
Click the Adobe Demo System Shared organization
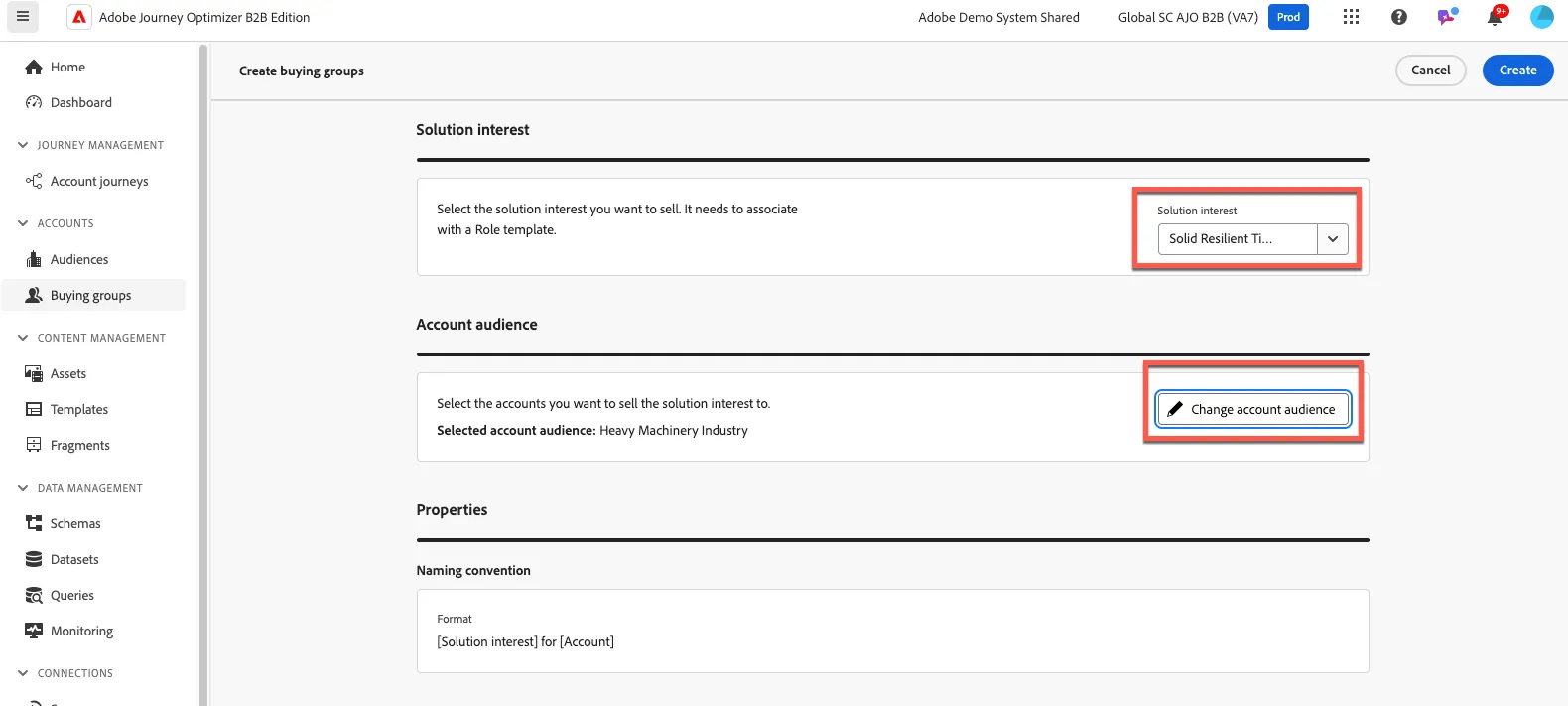[x=998, y=17]
